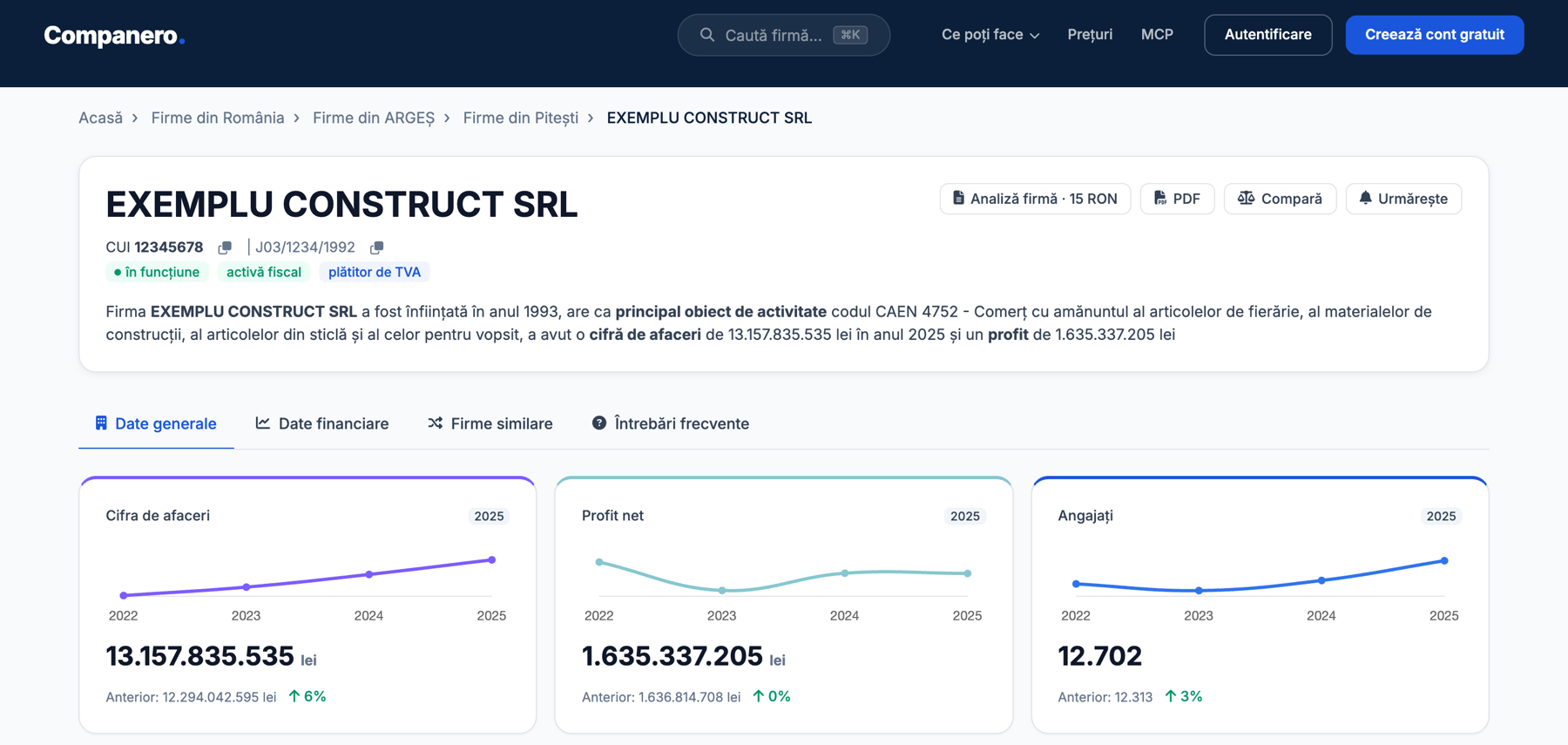Image resolution: width=1568 pixels, height=745 pixels.
Task: Expand the Ce poți face menu
Action: (990, 35)
